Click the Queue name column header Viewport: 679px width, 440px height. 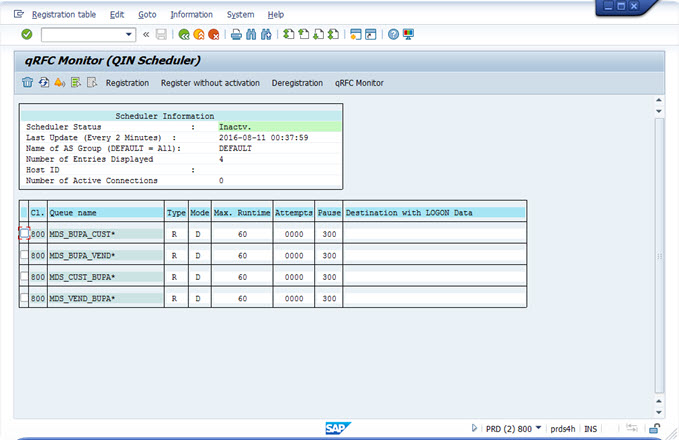click(106, 213)
